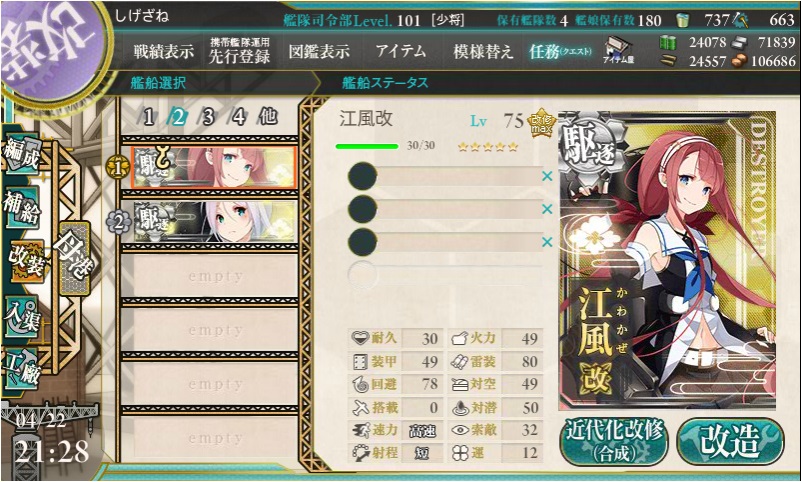Open the 編成 fleet organization icon
The height and width of the screenshot is (482, 802).
click(21, 154)
